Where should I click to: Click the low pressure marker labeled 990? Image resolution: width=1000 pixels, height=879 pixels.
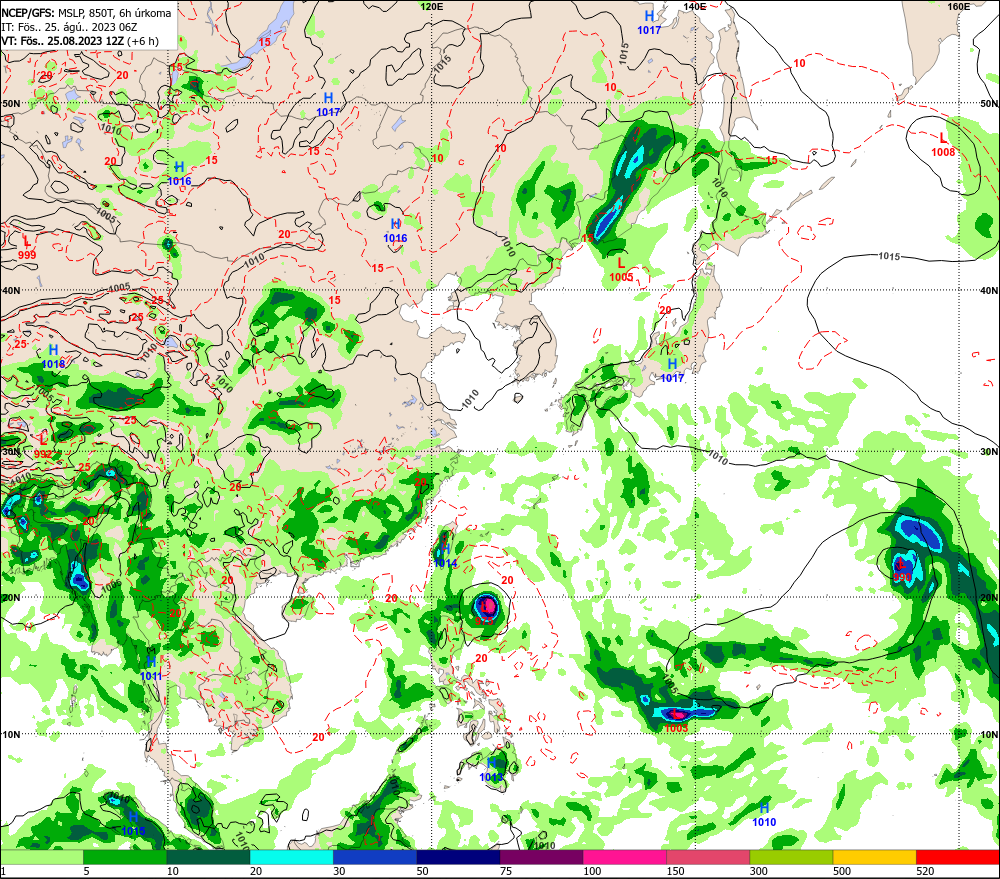click(x=902, y=570)
